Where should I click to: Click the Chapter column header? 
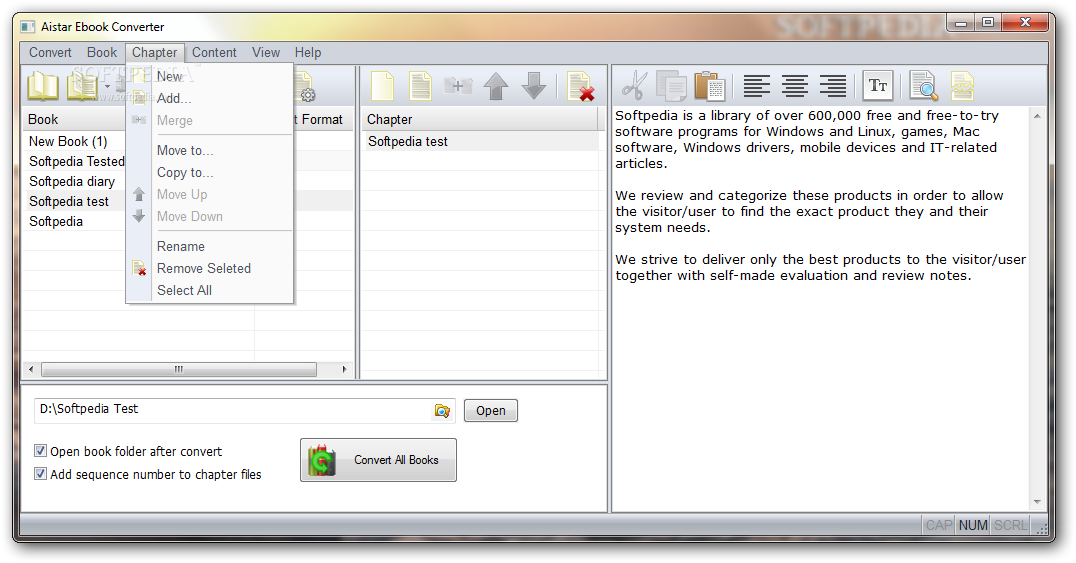[x=480, y=119]
